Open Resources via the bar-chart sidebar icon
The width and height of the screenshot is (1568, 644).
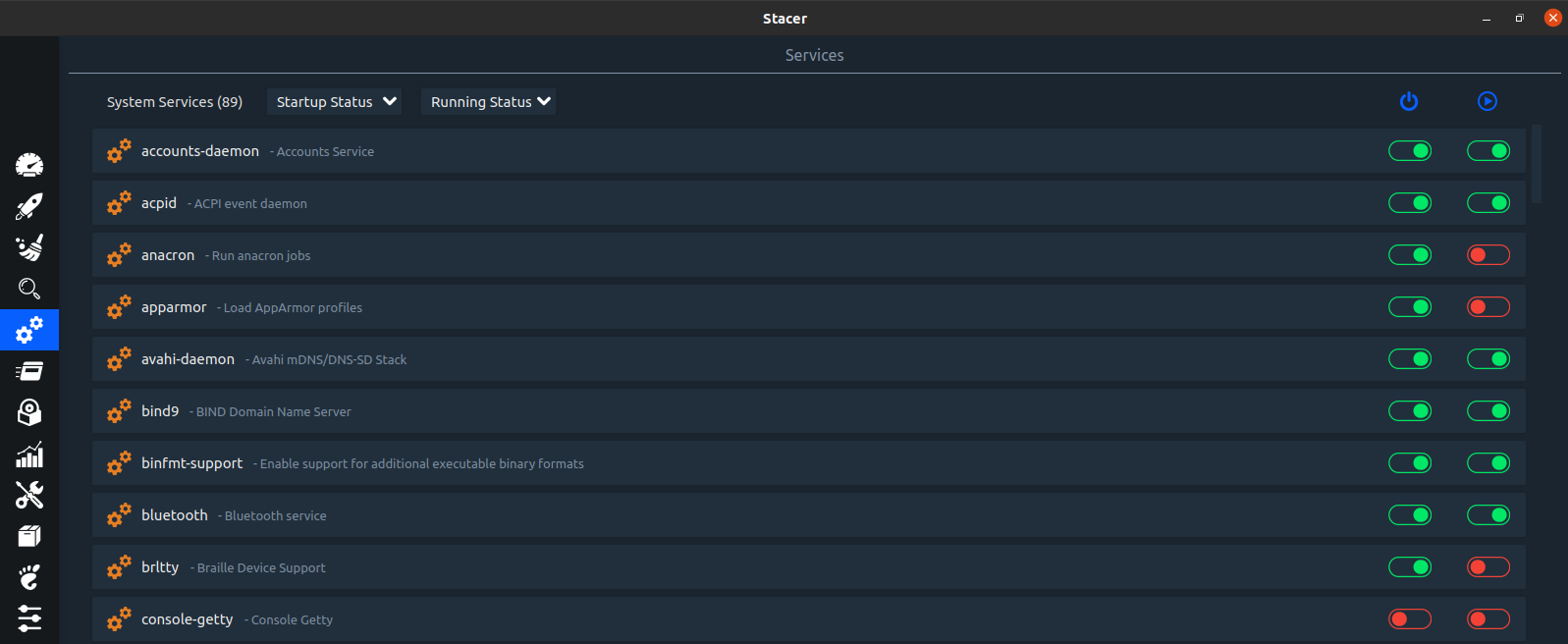29,454
